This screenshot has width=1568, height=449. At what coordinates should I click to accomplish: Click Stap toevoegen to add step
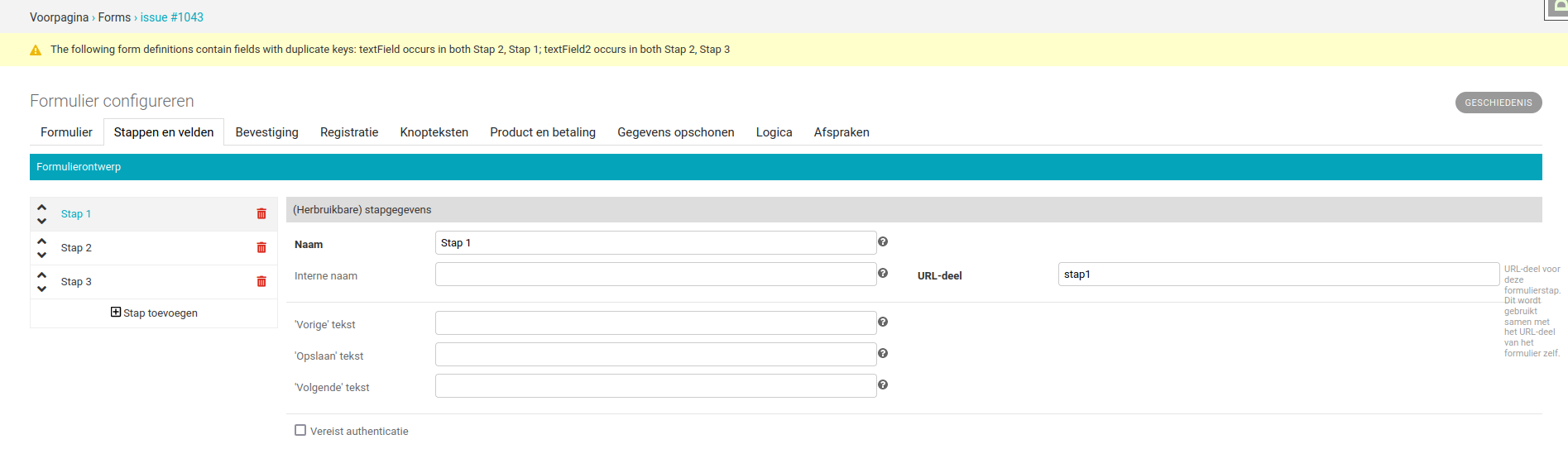tap(154, 313)
